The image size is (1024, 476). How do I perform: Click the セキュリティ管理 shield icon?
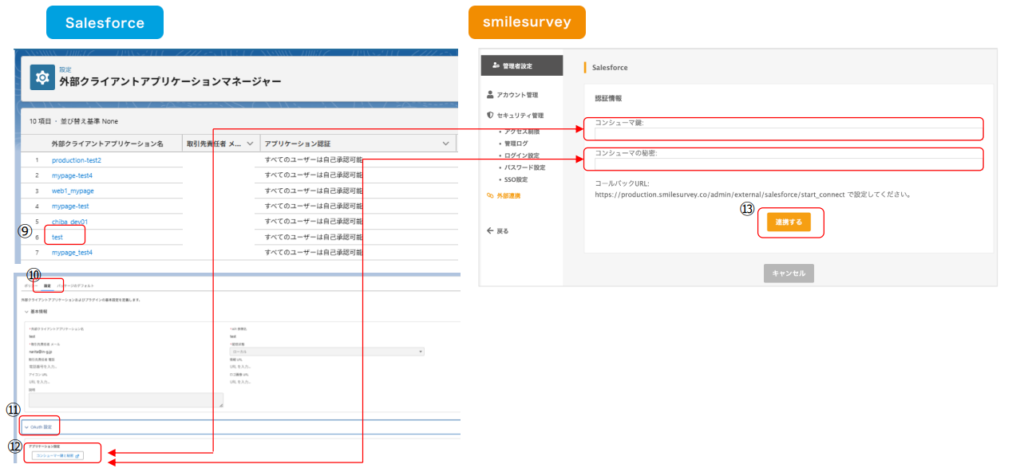(490, 115)
